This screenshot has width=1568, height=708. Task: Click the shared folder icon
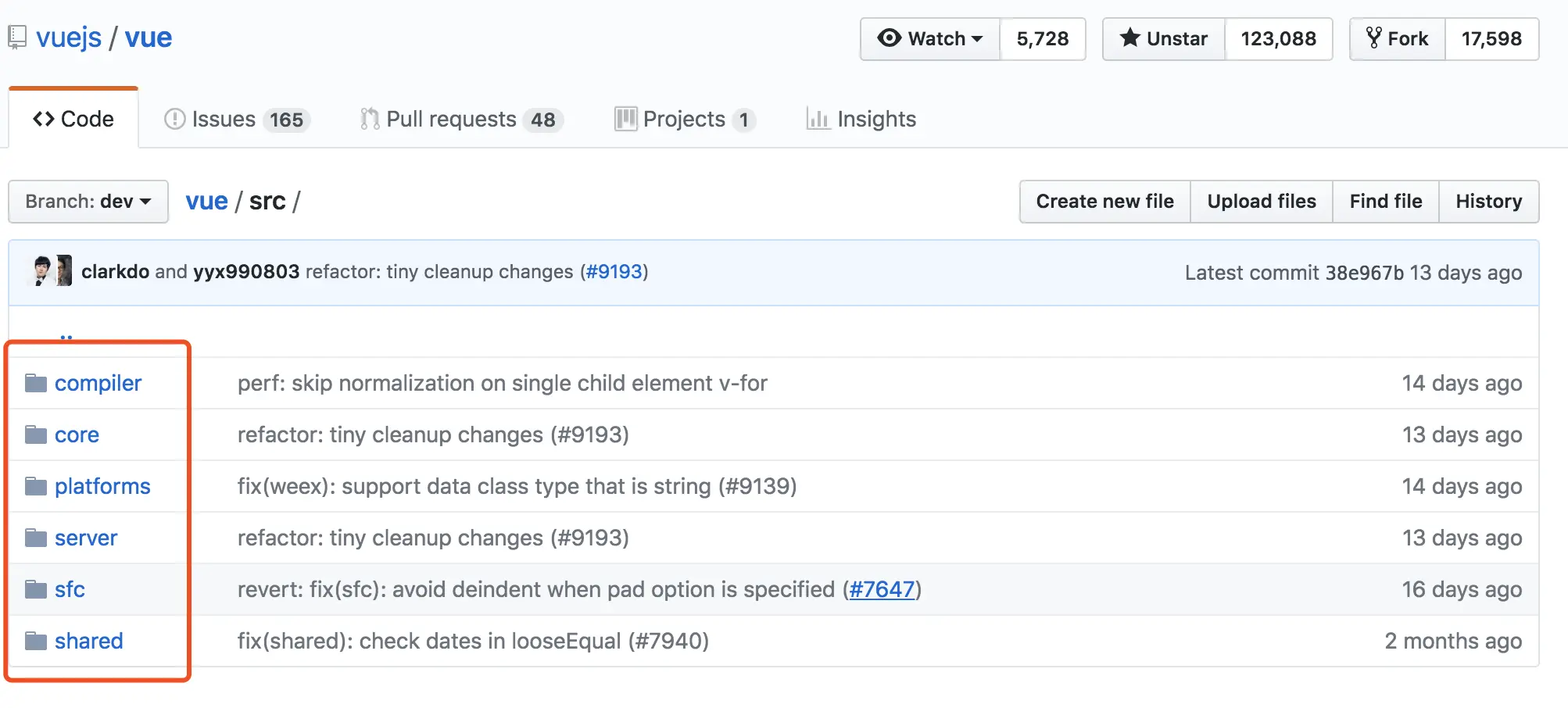(36, 641)
